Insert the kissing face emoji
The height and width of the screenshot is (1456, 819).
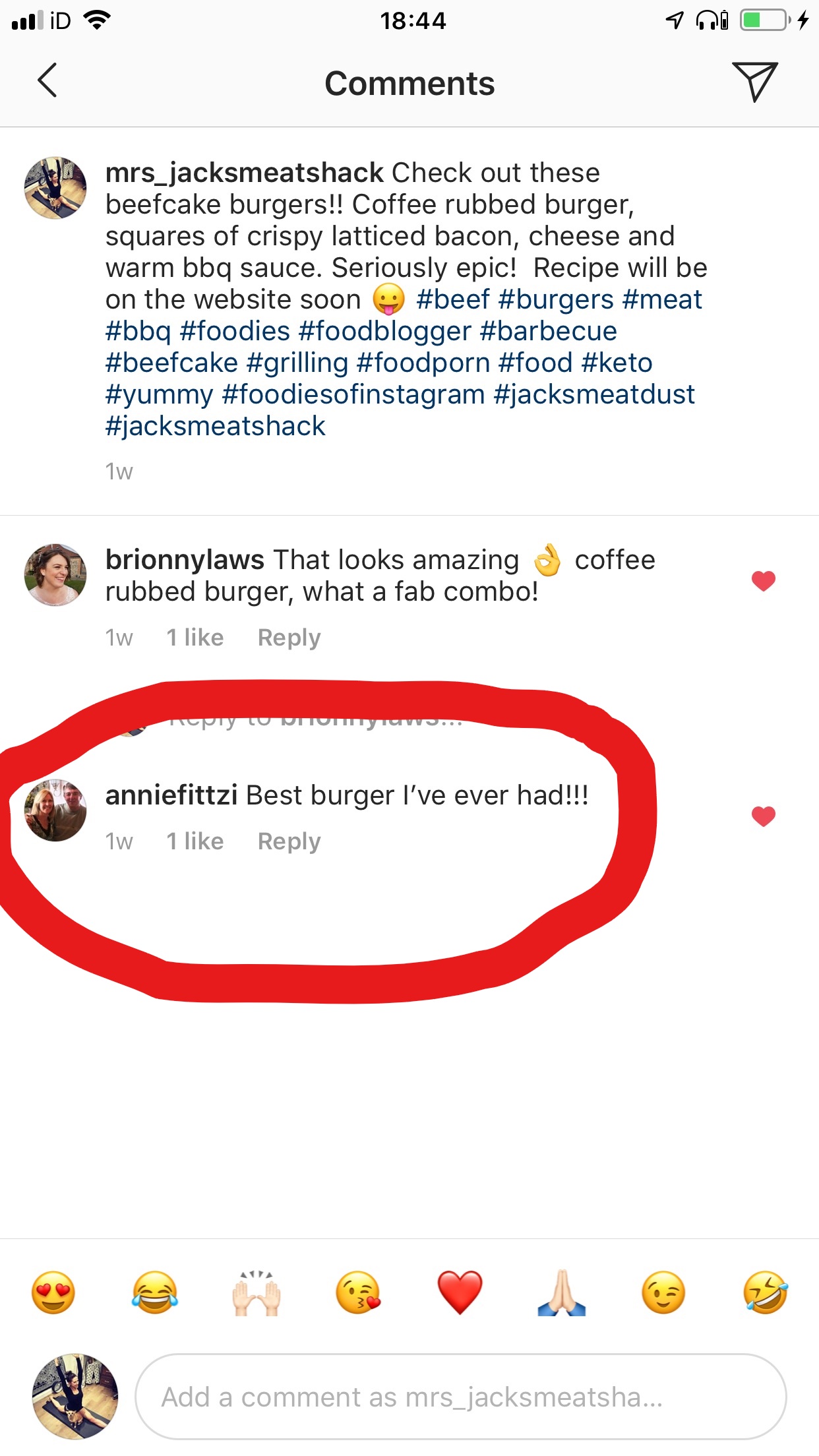coord(358,1292)
